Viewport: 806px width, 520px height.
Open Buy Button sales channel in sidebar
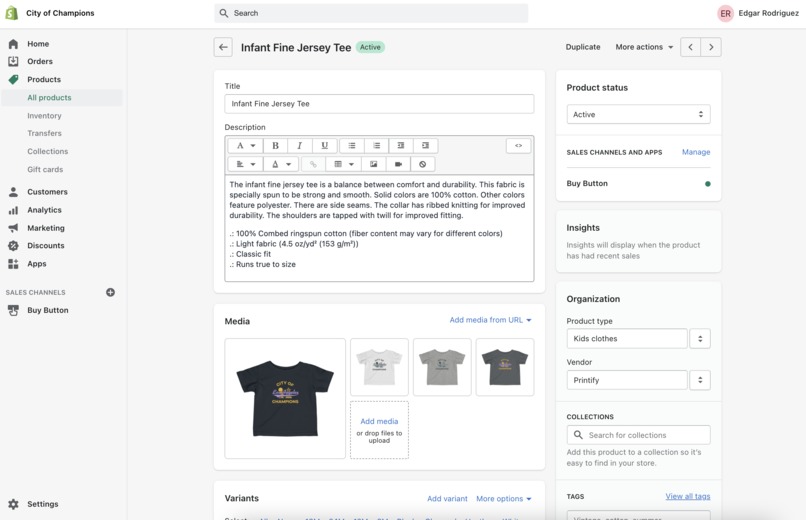tap(48, 310)
